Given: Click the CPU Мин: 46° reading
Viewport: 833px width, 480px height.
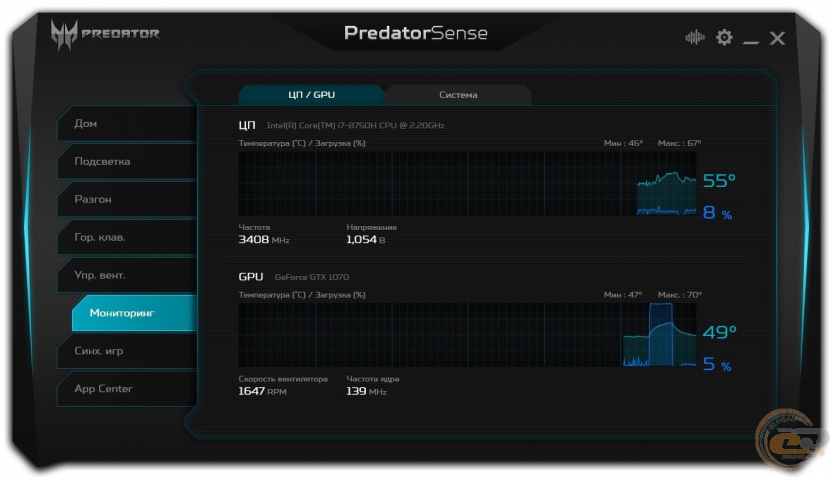Looking at the screenshot, I should pos(623,143).
